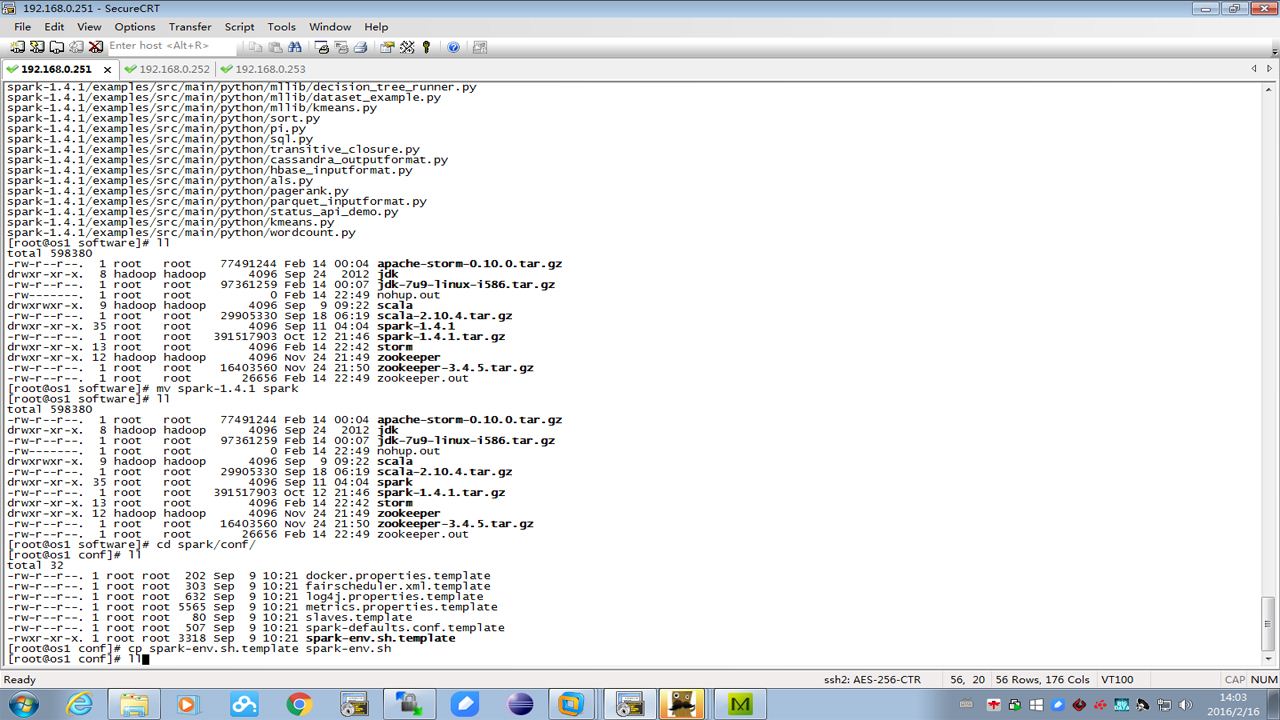The image size is (1280, 720).
Task: Click the right tab-scroll arrow
Action: tap(1270, 69)
